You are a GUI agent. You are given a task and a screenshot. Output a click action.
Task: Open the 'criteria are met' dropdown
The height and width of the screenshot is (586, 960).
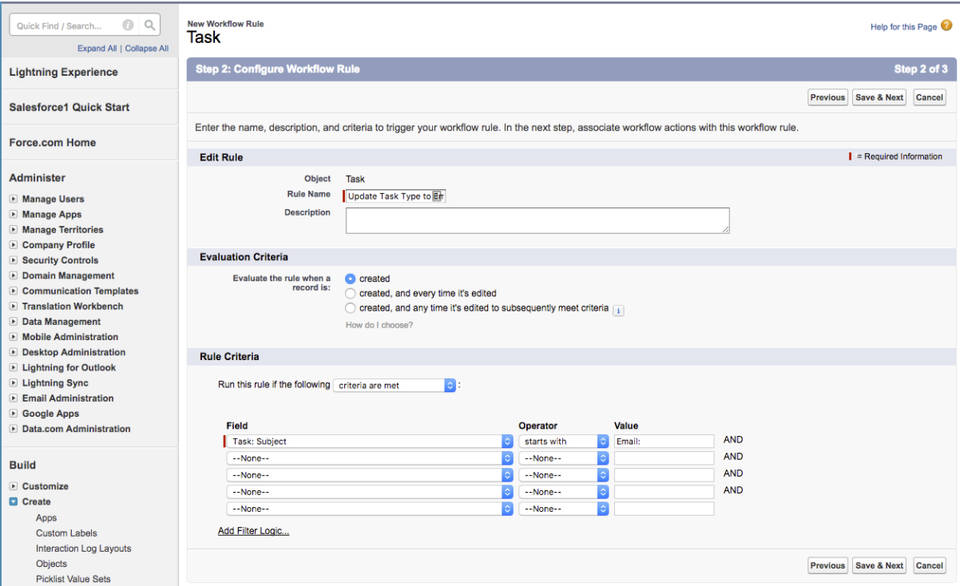[x=394, y=385]
